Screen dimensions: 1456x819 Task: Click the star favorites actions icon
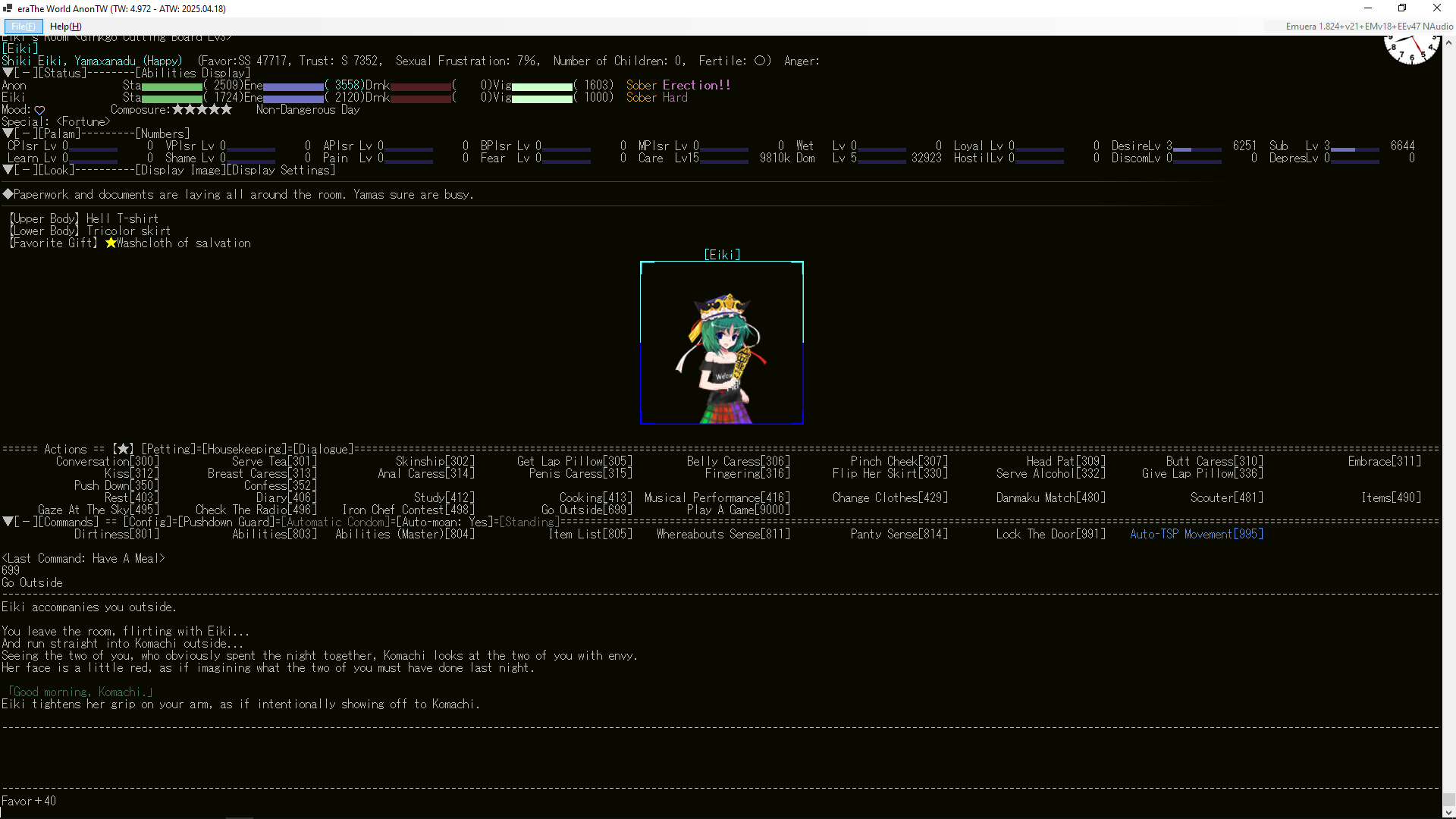pyautogui.click(x=124, y=449)
